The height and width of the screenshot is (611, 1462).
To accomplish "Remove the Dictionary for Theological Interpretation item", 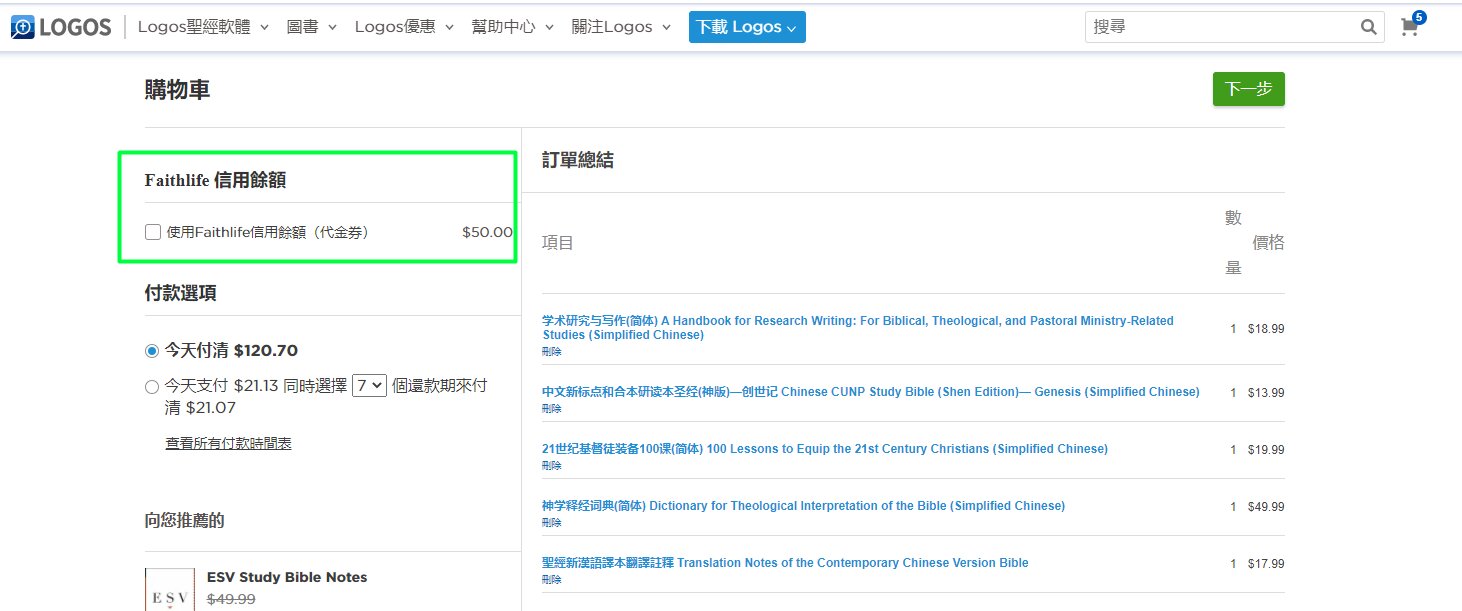I will pos(551,522).
